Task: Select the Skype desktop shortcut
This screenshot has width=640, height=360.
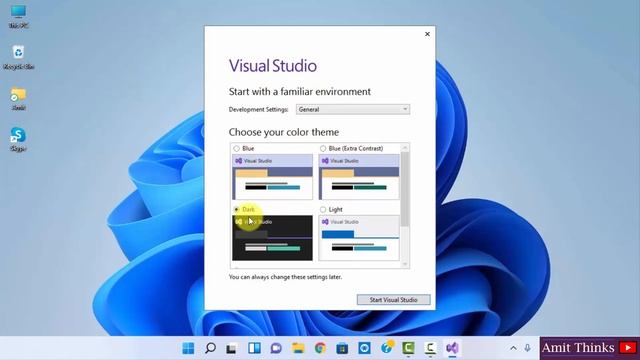Action: pos(18,140)
